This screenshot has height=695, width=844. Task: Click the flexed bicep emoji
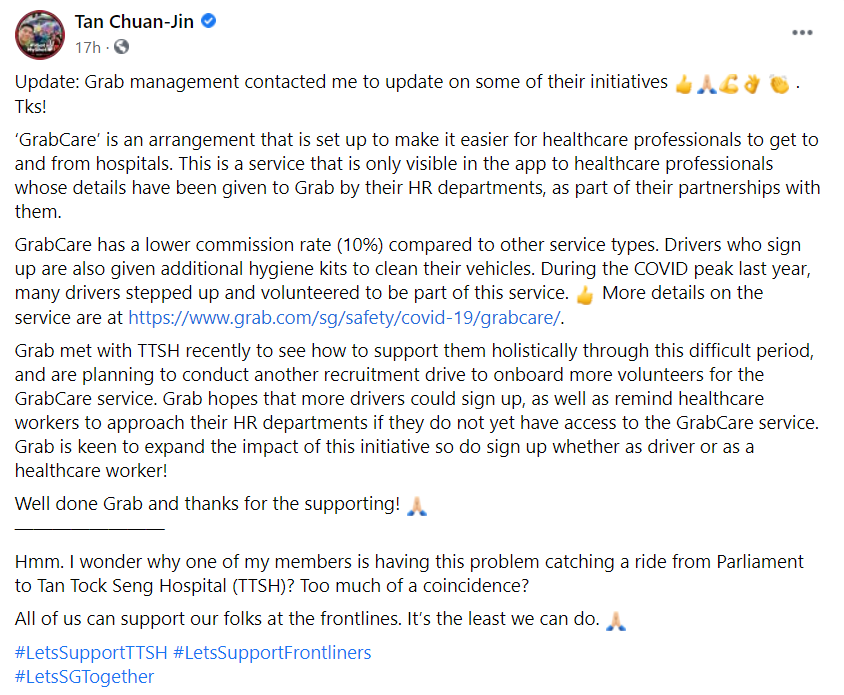point(730,84)
